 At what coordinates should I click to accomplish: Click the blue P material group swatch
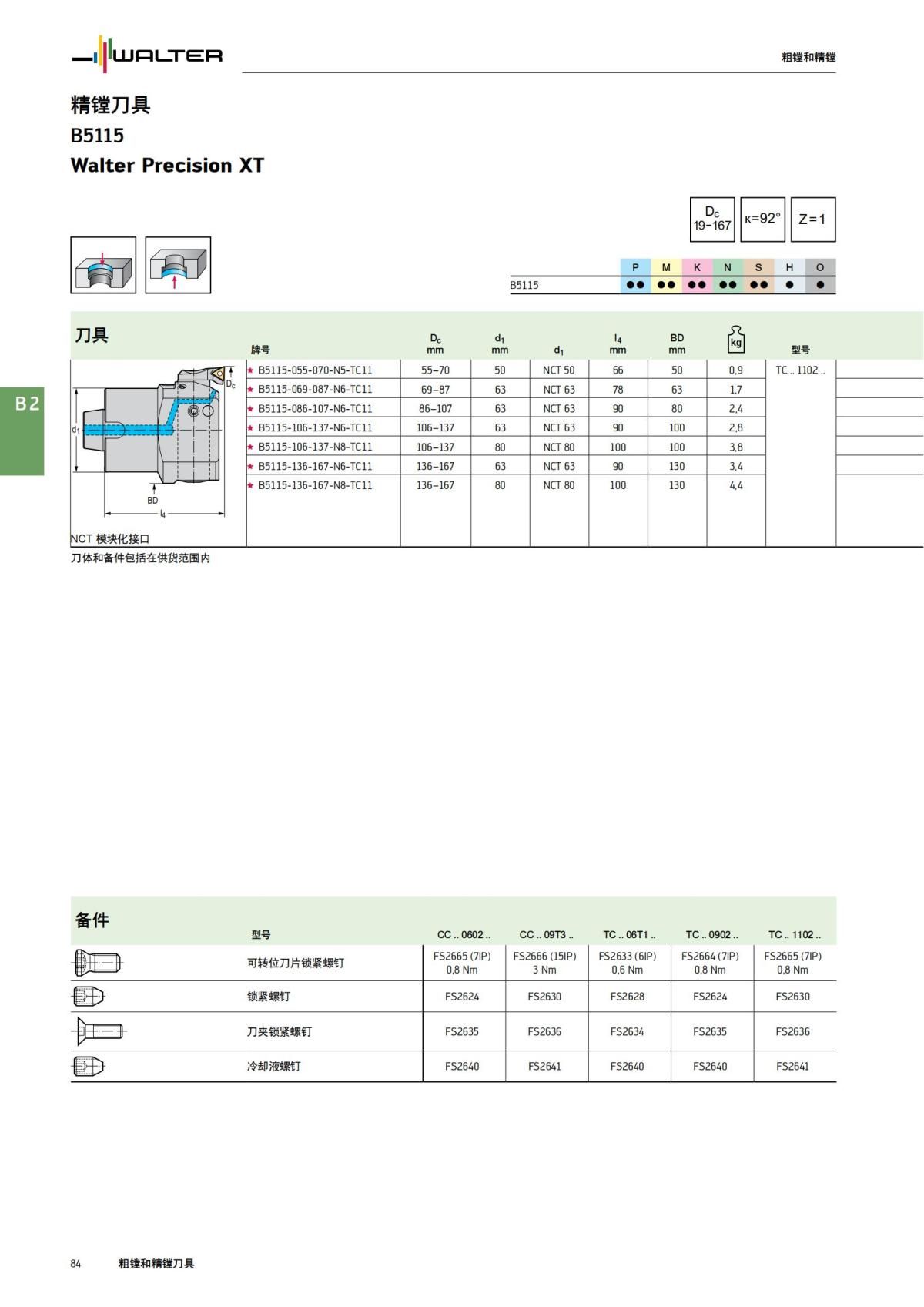[635, 276]
